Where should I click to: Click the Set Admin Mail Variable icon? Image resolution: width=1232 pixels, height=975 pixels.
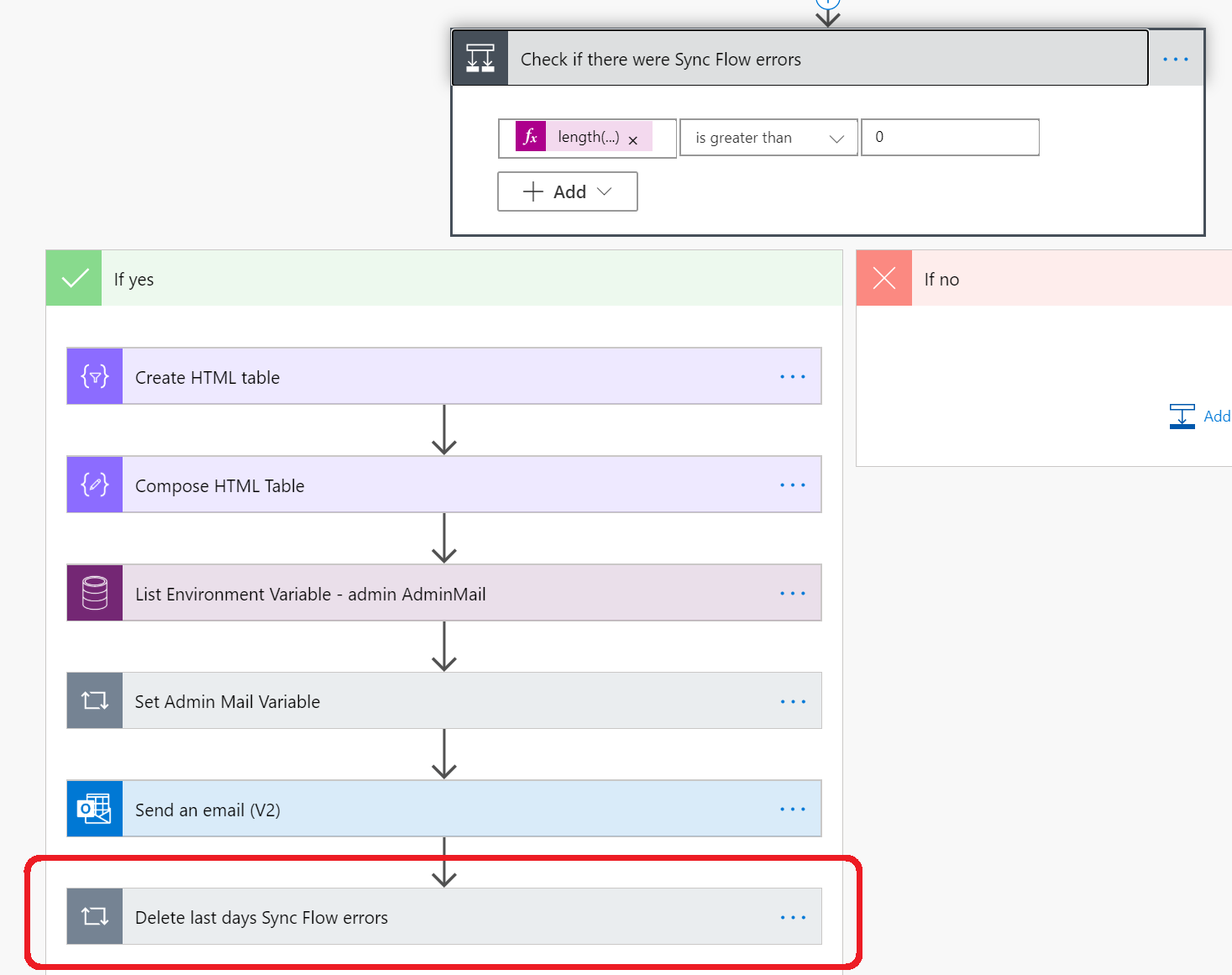pos(94,700)
